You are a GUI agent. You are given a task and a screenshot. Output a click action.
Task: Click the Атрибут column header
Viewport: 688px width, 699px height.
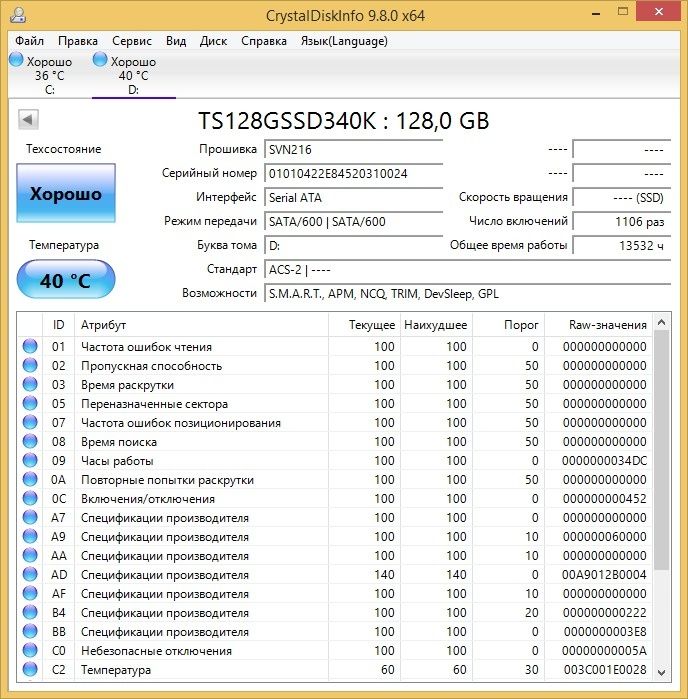pos(201,325)
